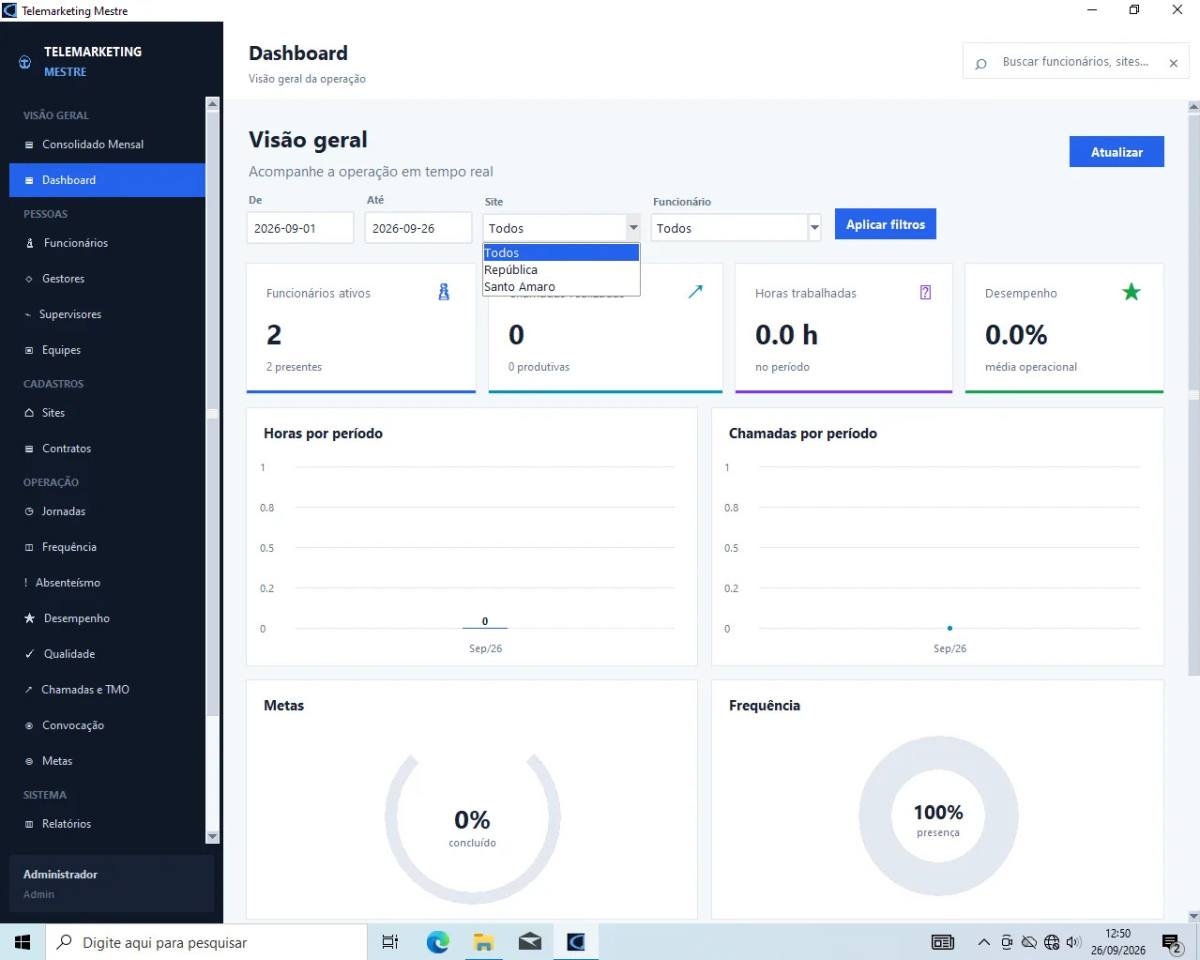The width and height of the screenshot is (1200, 960).
Task: Open File Explorer from the taskbar
Action: click(x=484, y=941)
